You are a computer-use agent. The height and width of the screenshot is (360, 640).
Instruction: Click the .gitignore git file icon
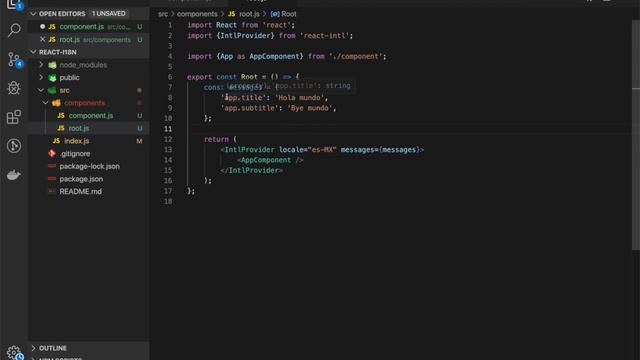click(x=52, y=153)
